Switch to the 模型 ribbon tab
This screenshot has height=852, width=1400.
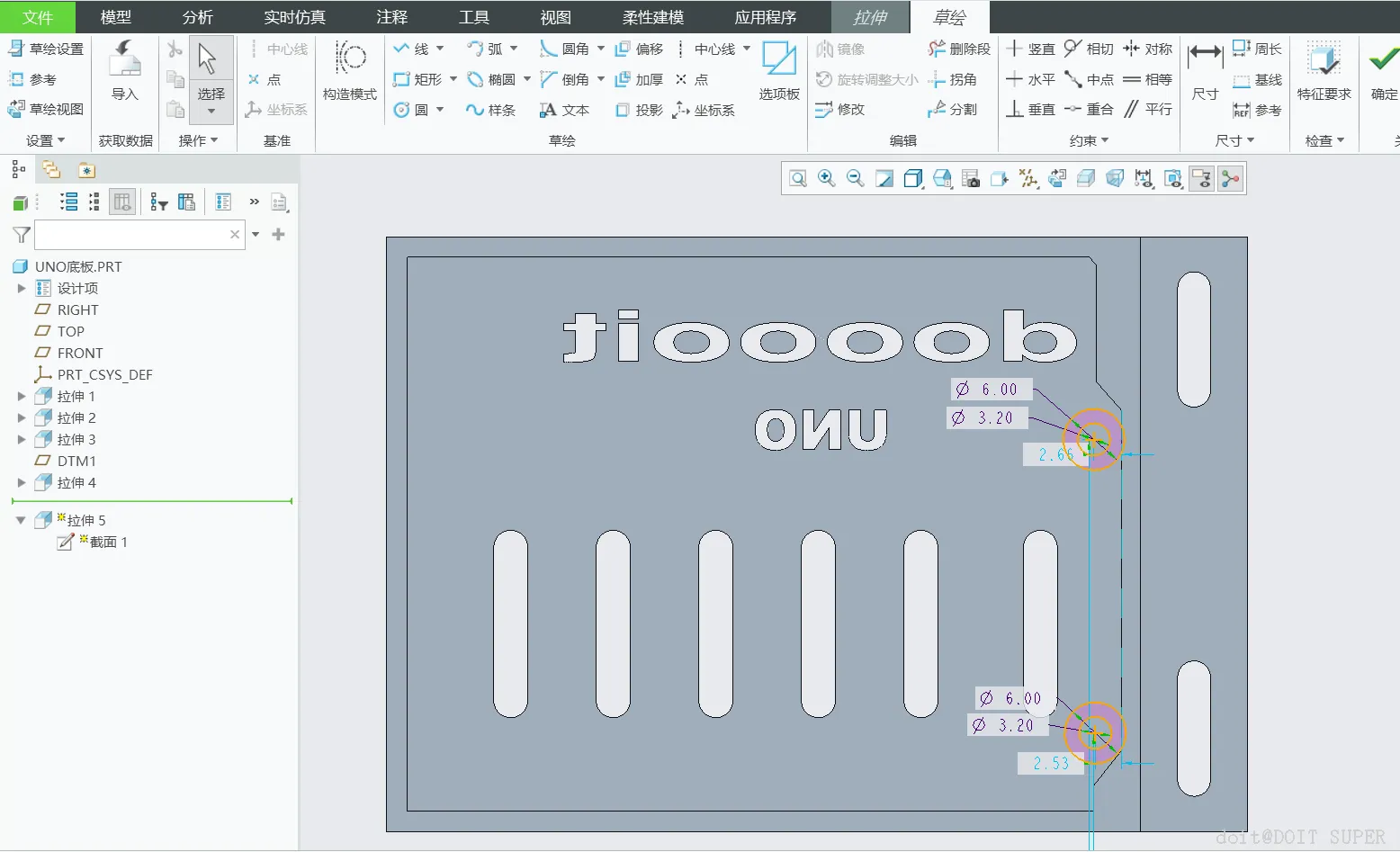coord(115,17)
